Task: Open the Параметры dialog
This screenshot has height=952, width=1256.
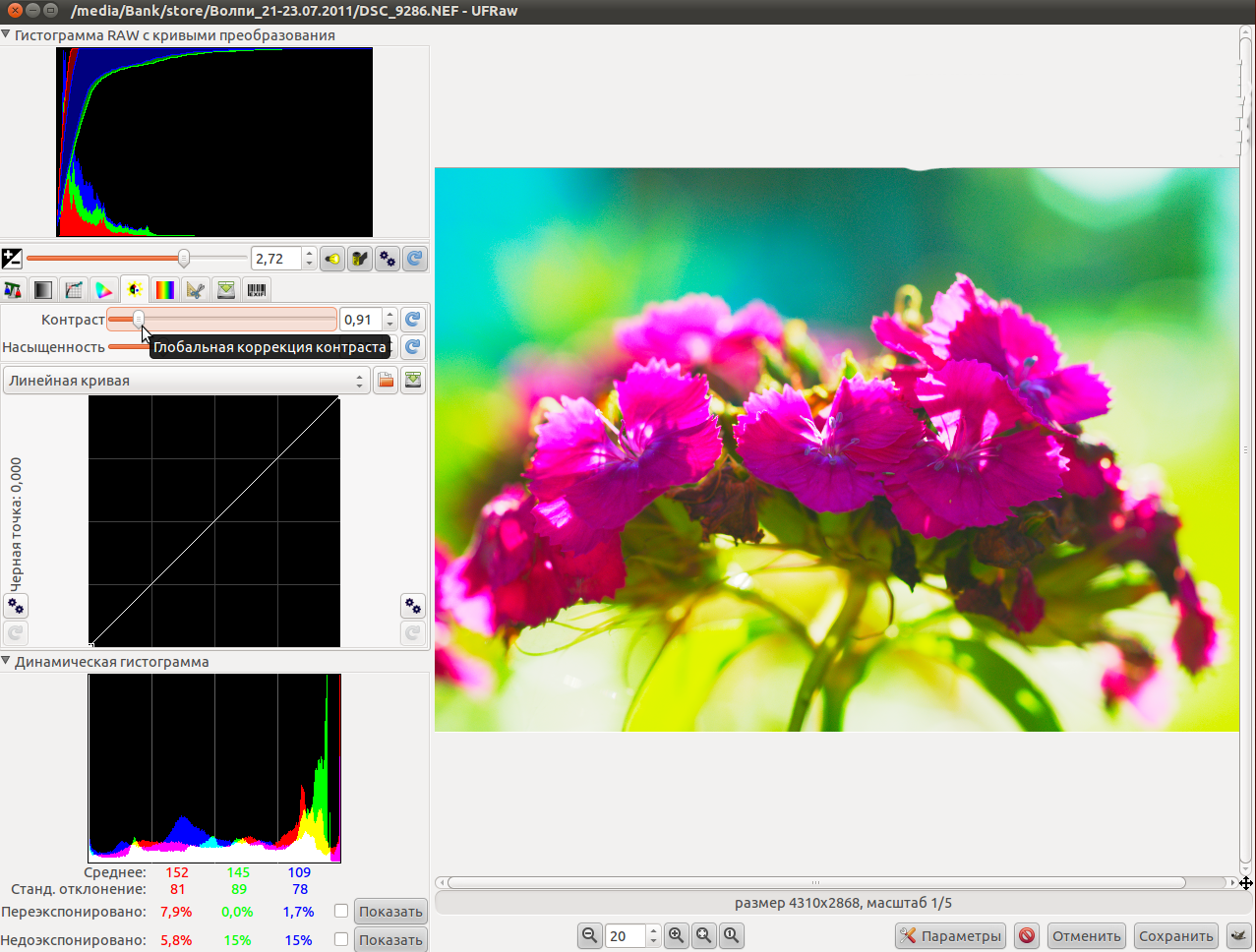Action: click(950, 935)
